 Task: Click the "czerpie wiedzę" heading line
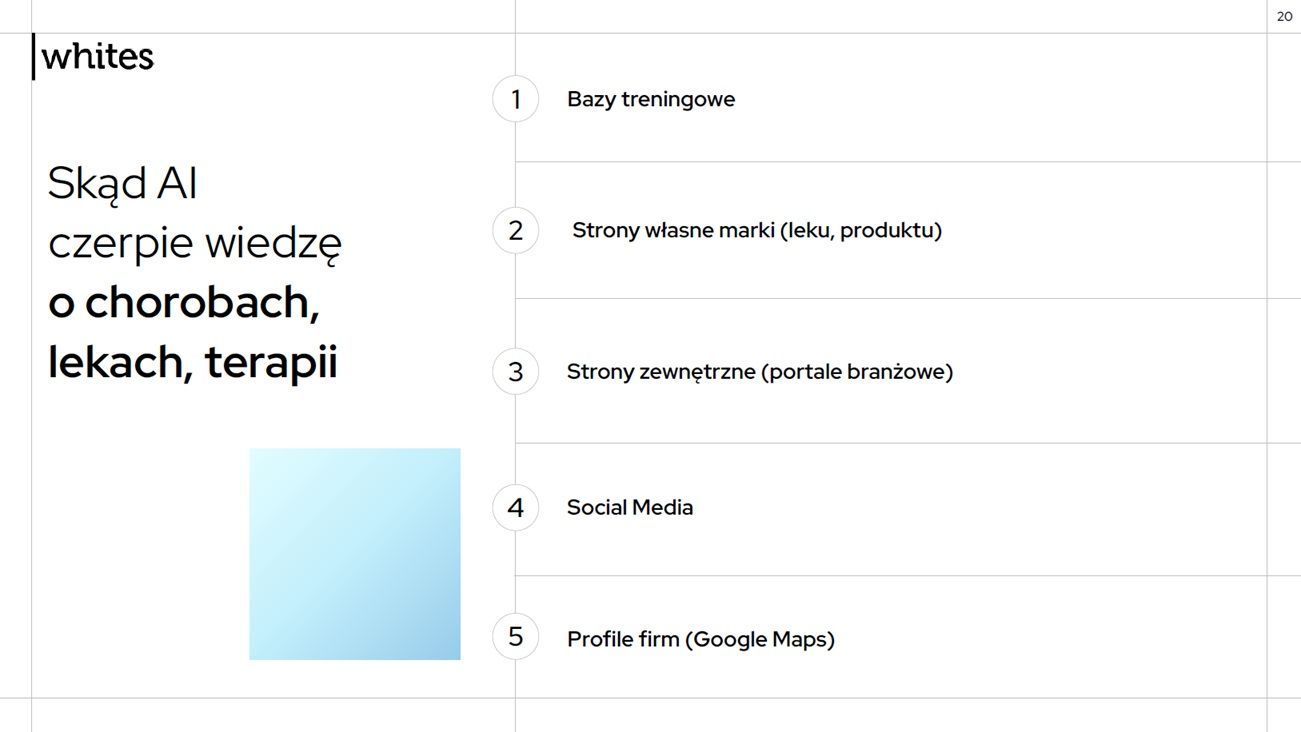click(195, 243)
